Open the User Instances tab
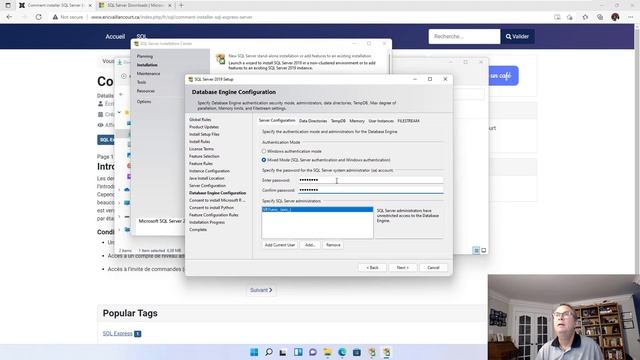The height and width of the screenshot is (360, 640). pyautogui.click(x=381, y=121)
